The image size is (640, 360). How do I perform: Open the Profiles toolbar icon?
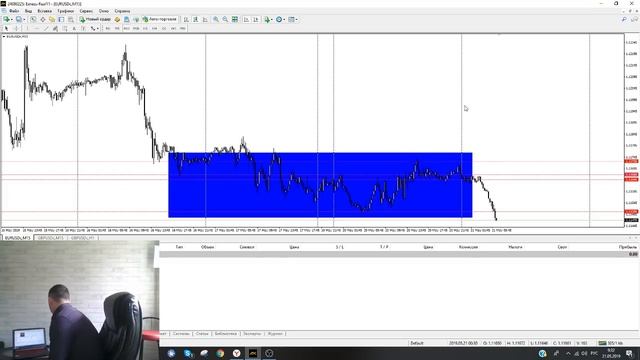(19, 19)
